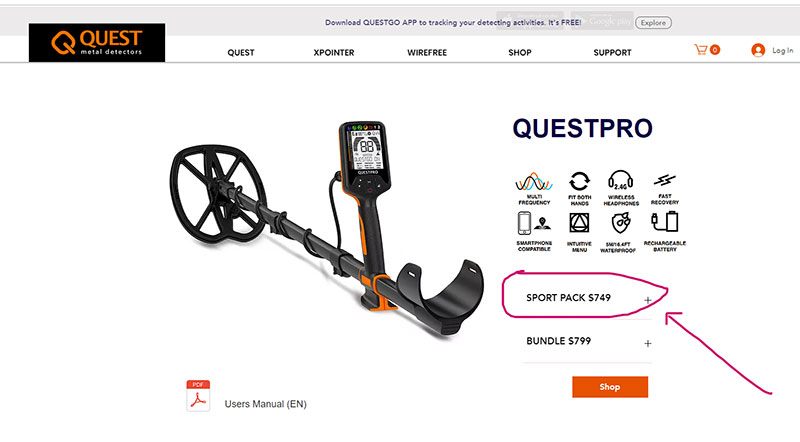Click the Intuitive Menu icon
The image size is (800, 442).
pos(579,224)
